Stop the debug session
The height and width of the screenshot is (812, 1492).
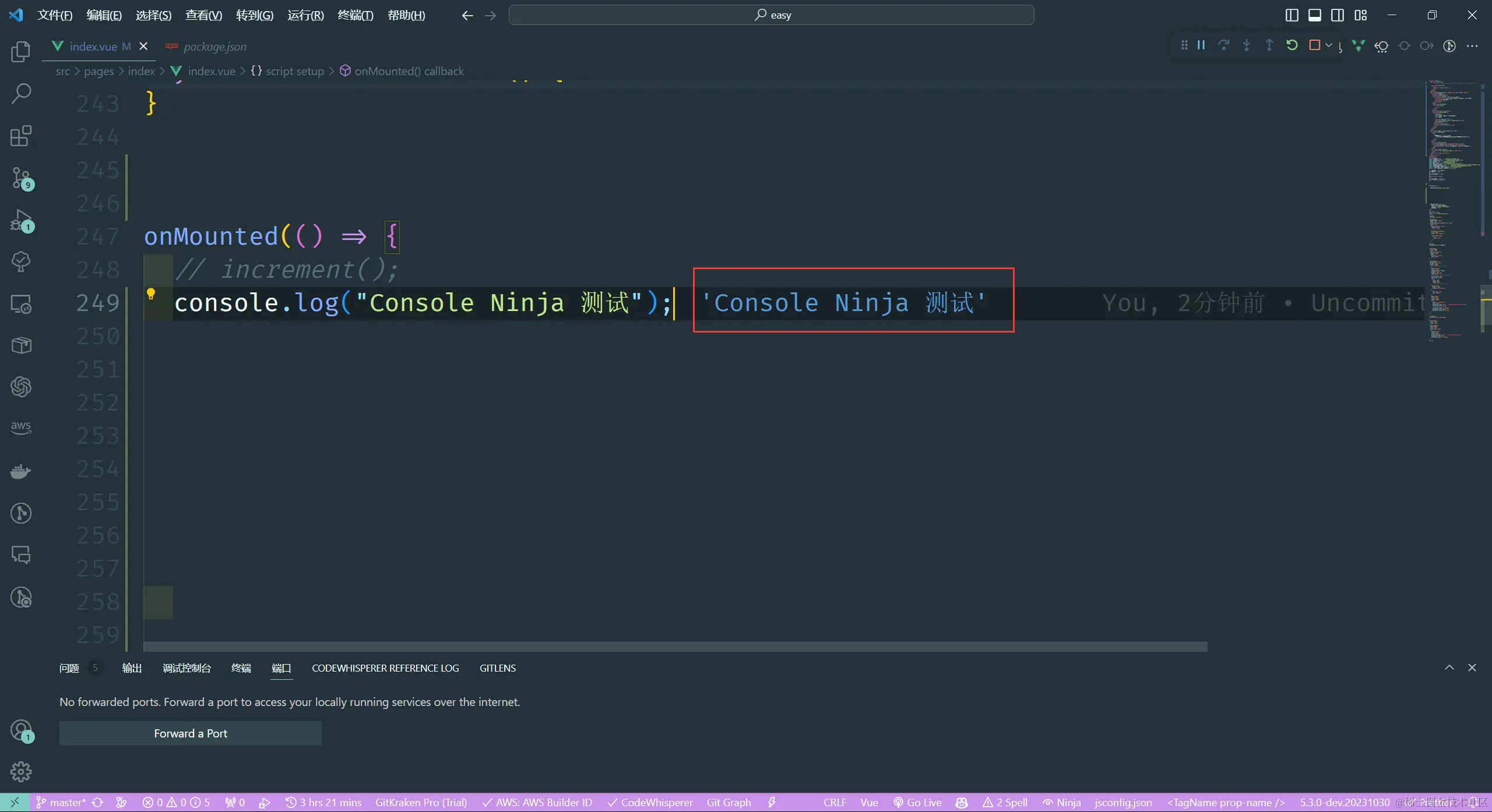[x=1315, y=45]
